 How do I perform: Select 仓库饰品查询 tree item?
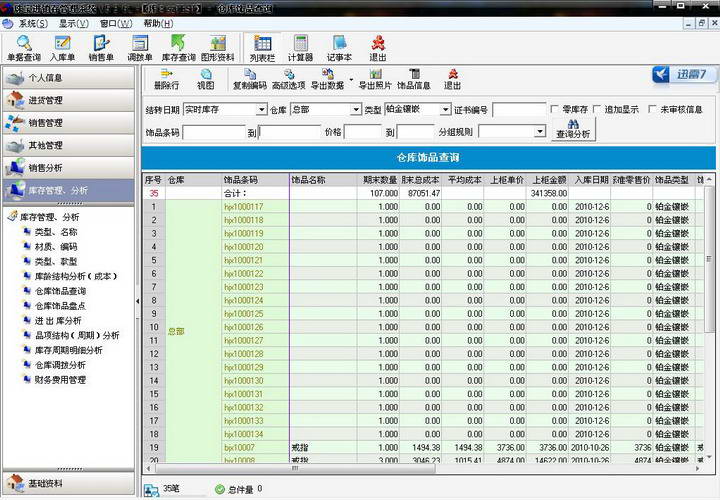coord(61,291)
